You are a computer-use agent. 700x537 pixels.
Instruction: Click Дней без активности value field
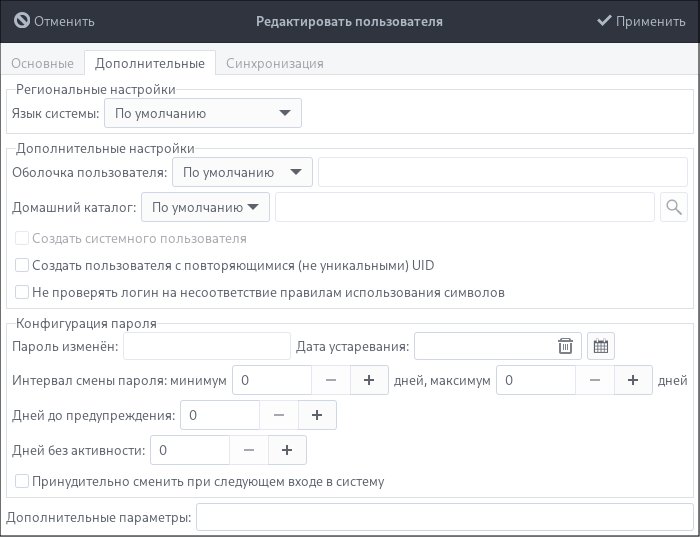(190, 450)
